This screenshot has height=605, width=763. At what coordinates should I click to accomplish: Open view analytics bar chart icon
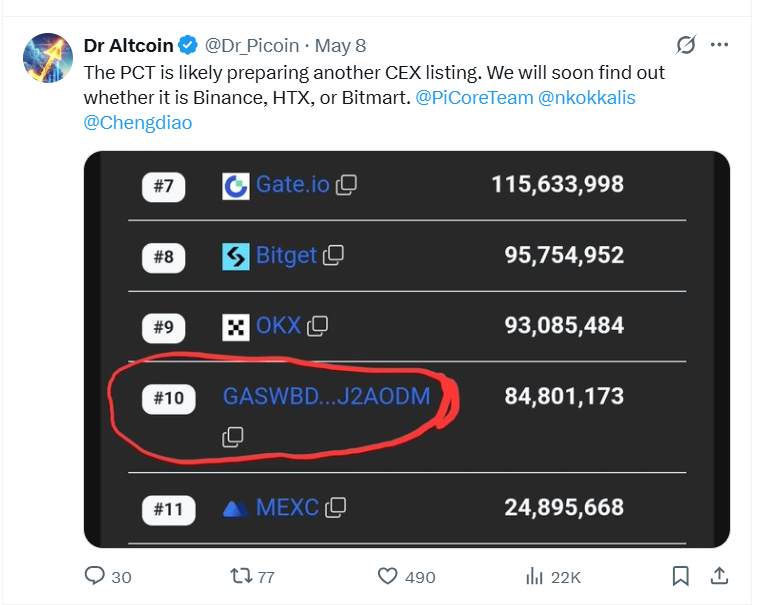click(x=534, y=576)
